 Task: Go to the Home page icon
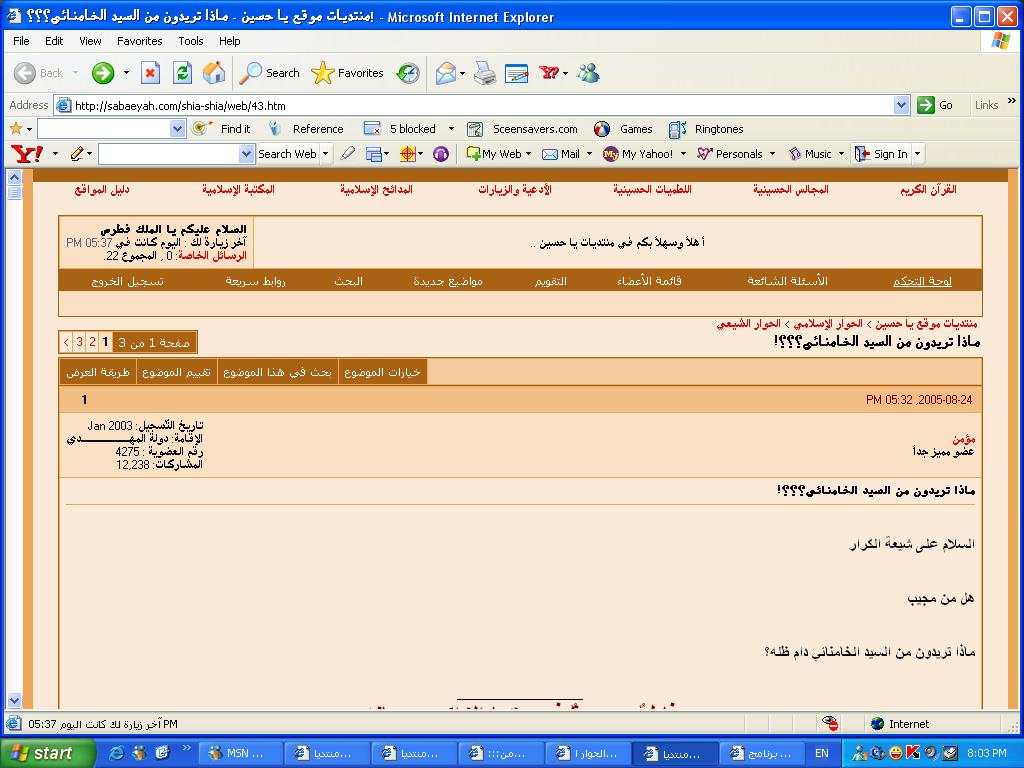[214, 73]
